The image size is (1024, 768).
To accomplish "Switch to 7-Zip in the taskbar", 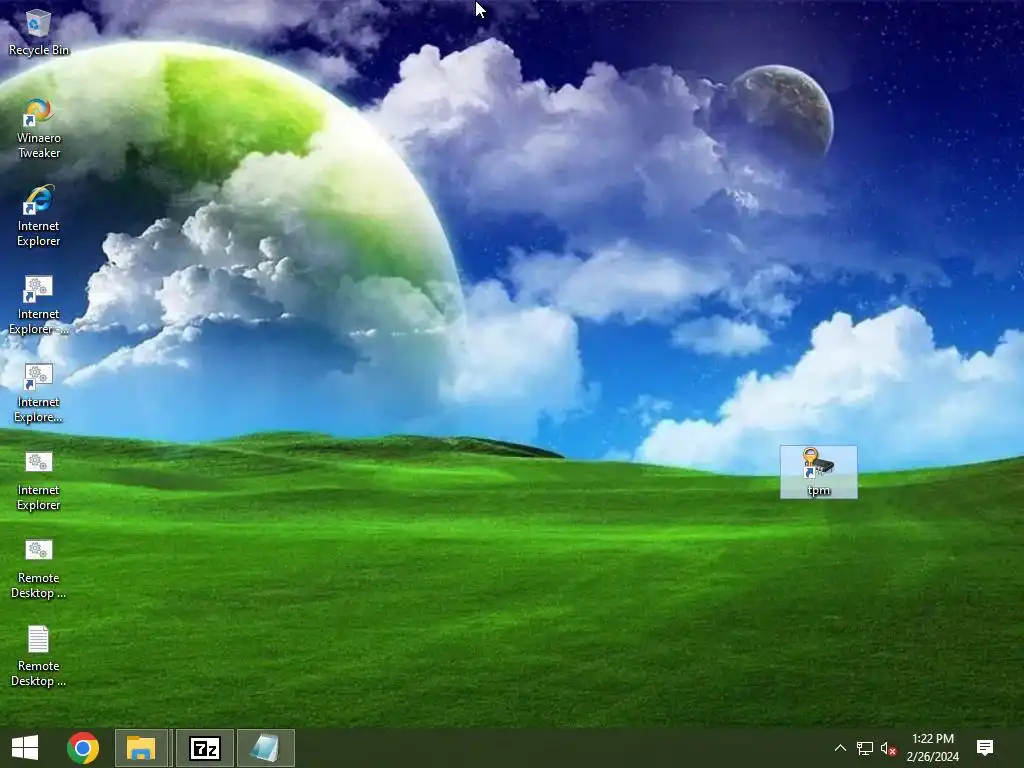I will point(204,748).
